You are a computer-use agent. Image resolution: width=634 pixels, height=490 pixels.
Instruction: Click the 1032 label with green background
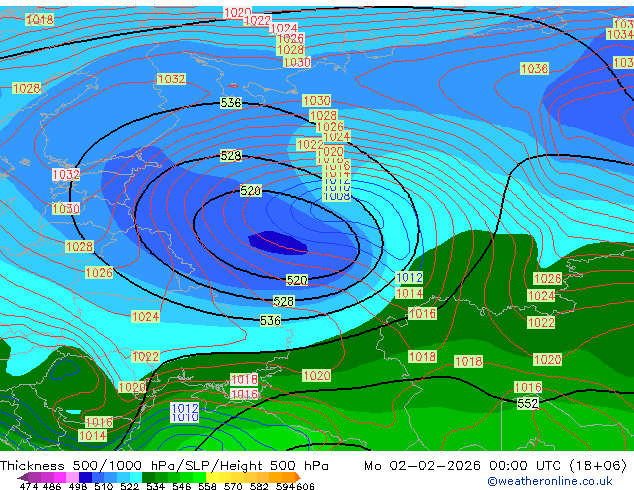point(171,79)
